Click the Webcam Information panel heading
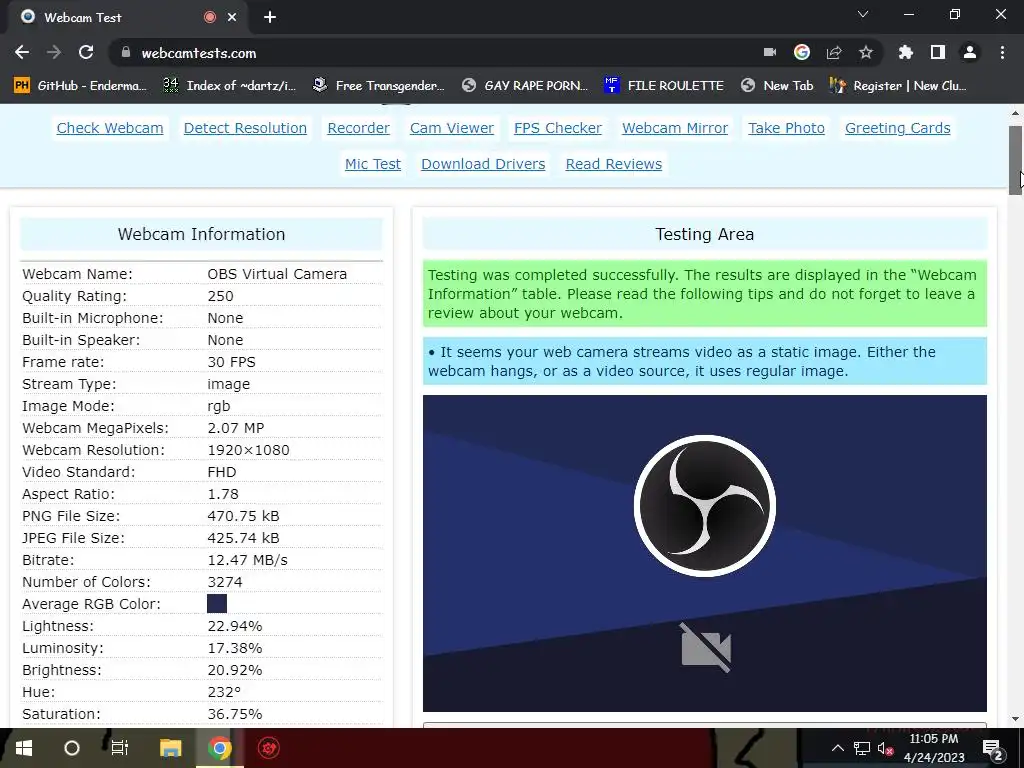This screenshot has width=1024, height=768. (x=201, y=234)
